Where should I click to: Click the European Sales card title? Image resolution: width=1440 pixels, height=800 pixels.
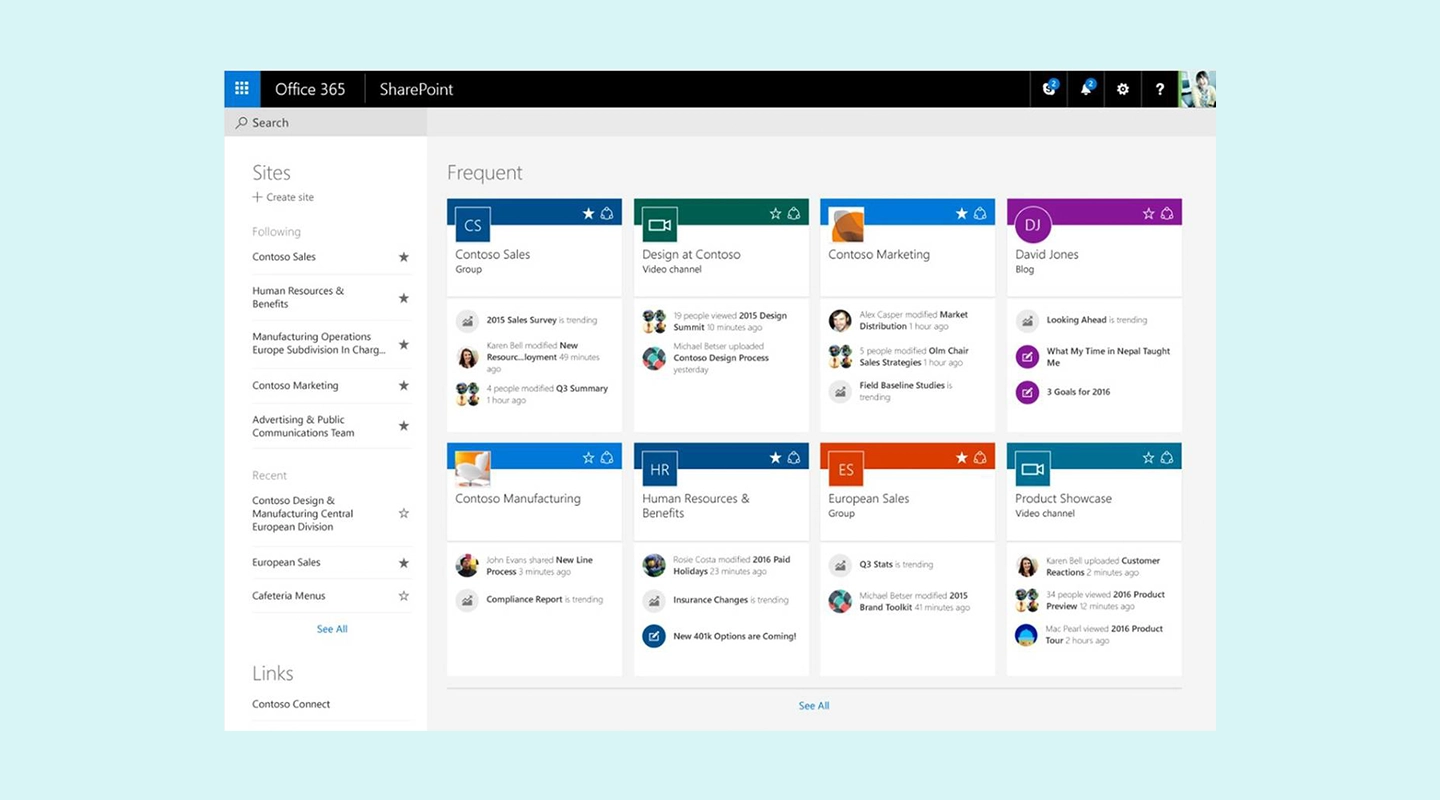click(x=869, y=499)
